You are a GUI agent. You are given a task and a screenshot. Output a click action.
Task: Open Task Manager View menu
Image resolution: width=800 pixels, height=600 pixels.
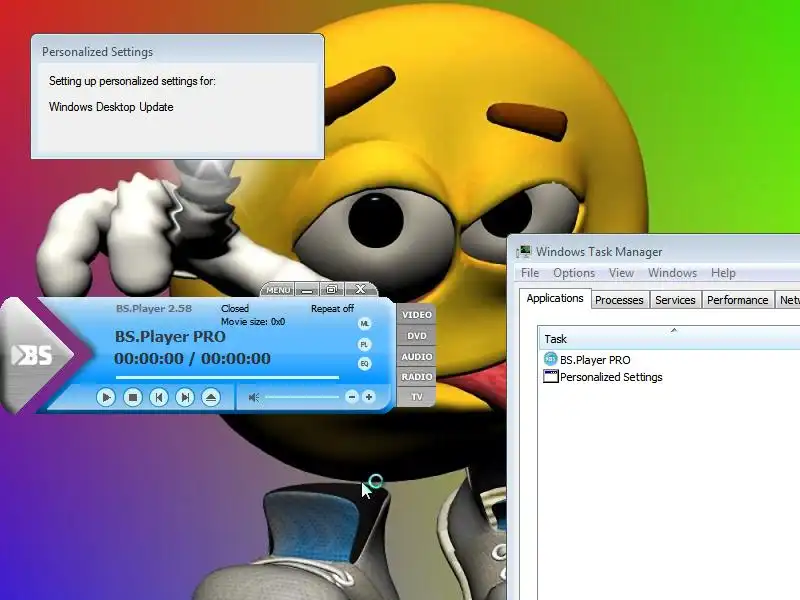tap(621, 273)
